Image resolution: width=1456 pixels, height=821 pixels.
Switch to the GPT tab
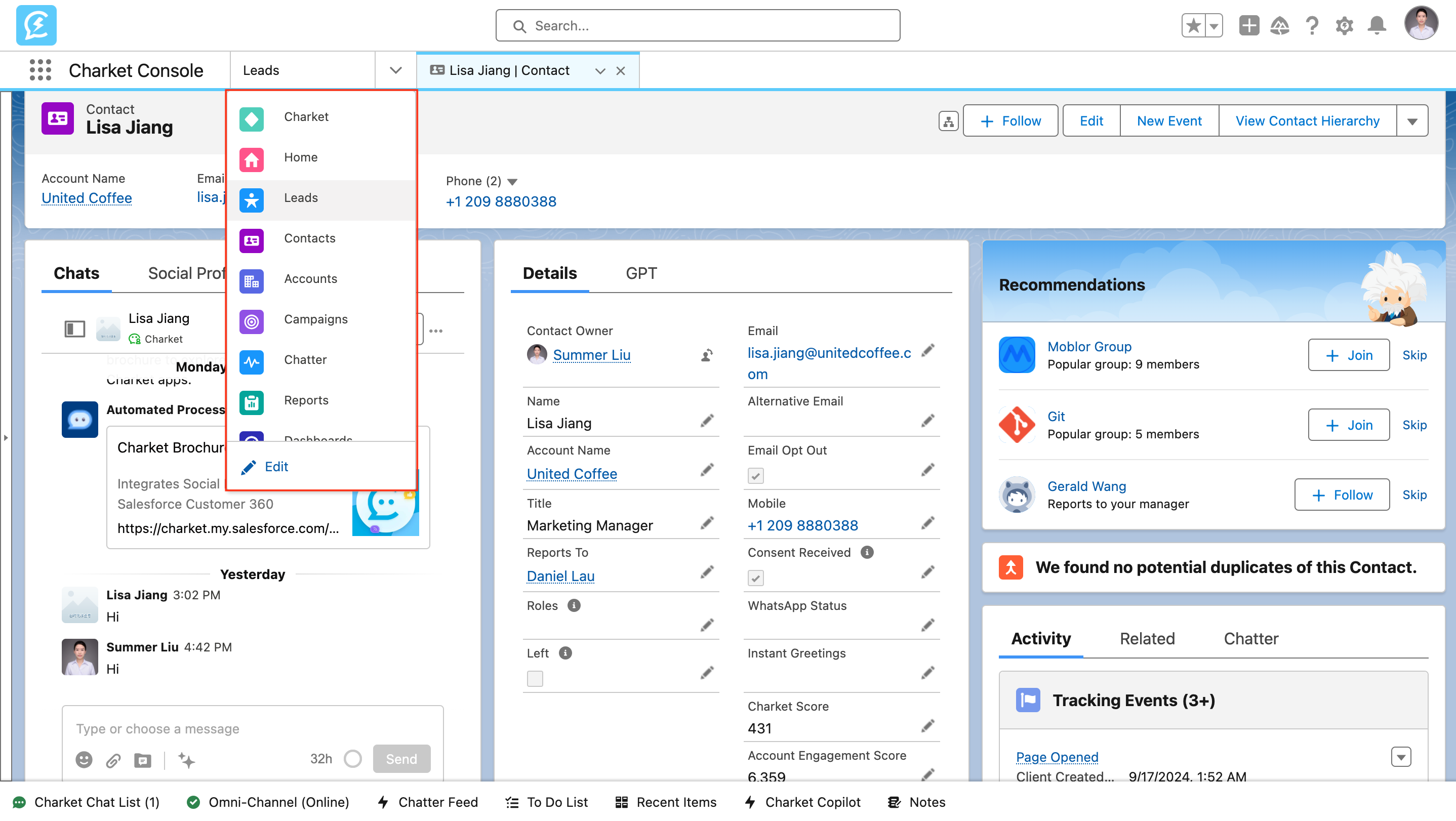click(x=641, y=273)
